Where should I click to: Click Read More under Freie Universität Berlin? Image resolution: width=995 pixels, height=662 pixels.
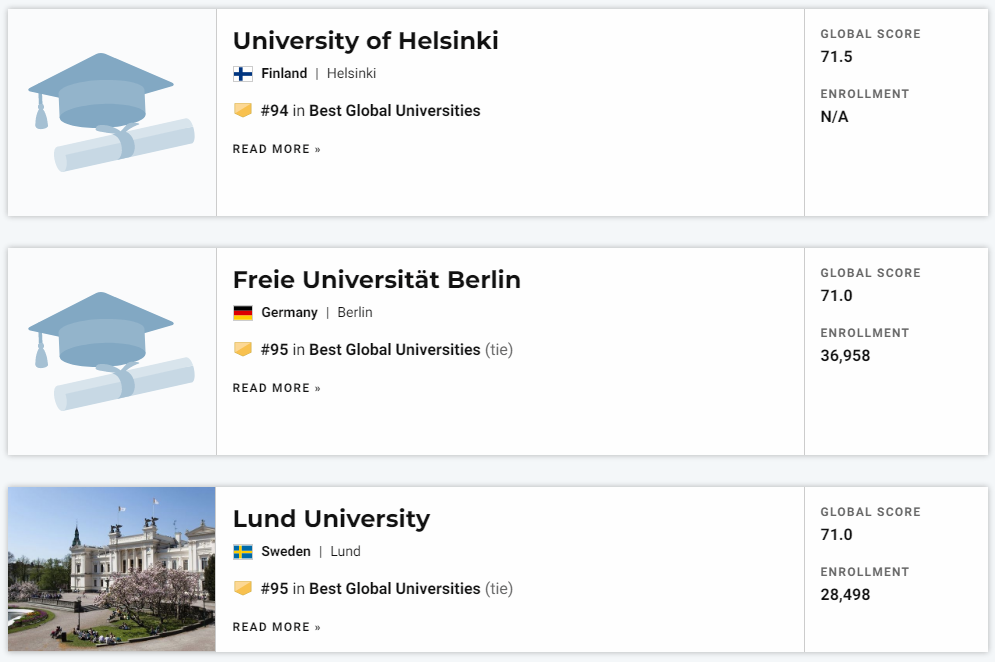tap(277, 388)
